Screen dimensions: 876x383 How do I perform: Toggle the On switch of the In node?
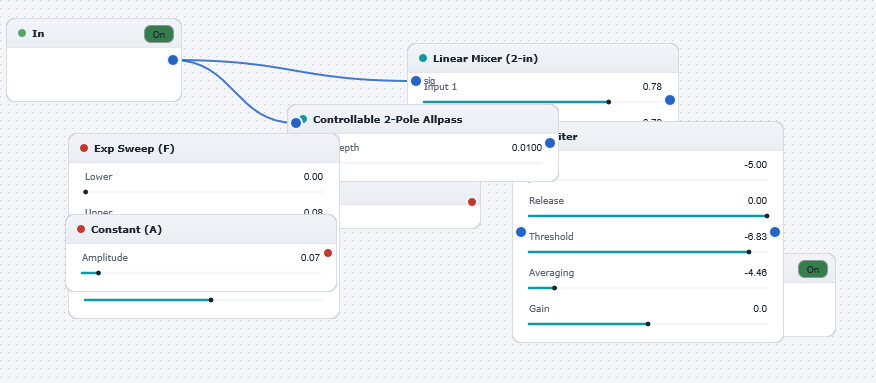coord(159,34)
